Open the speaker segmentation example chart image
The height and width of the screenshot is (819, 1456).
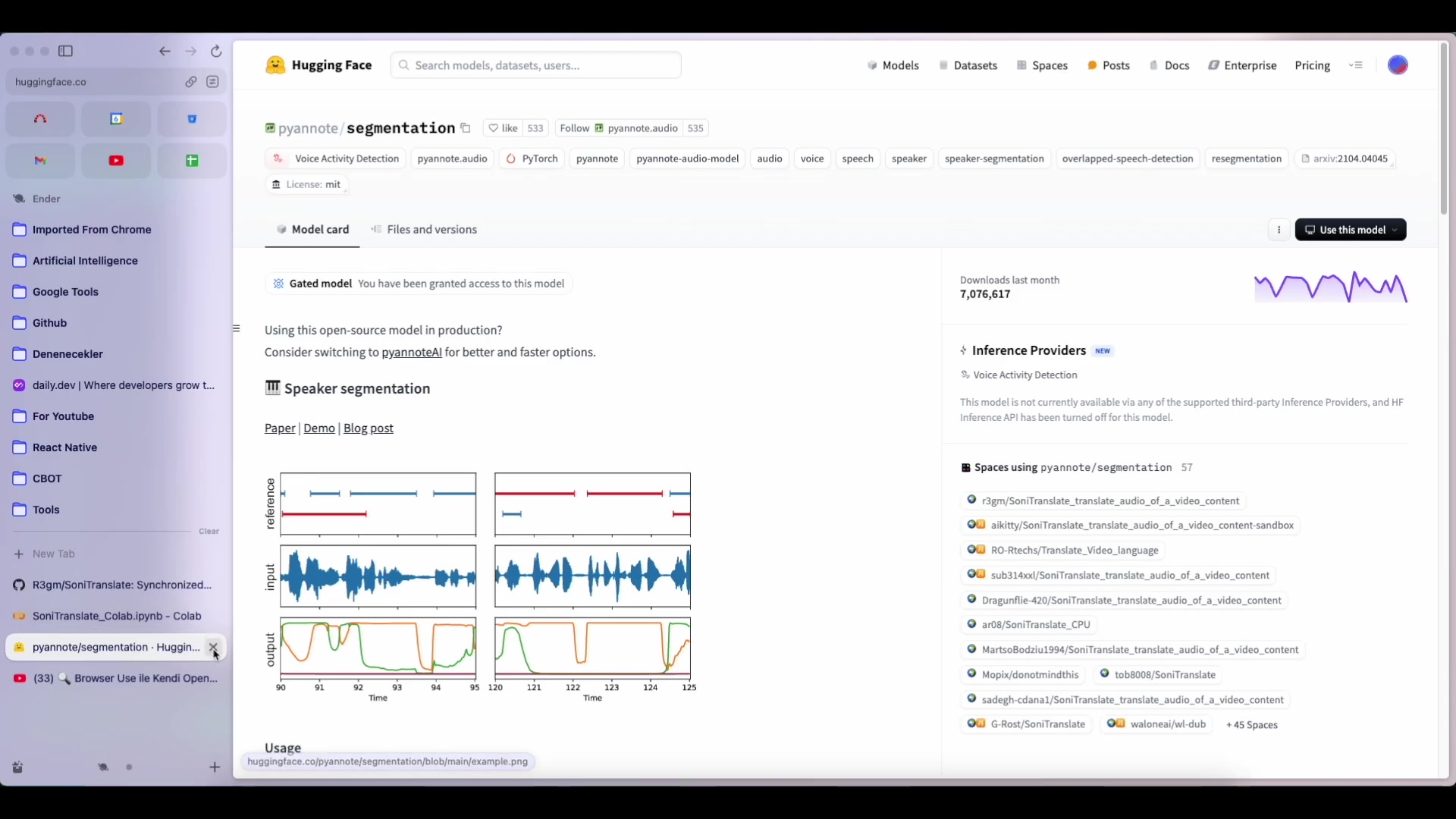480,587
